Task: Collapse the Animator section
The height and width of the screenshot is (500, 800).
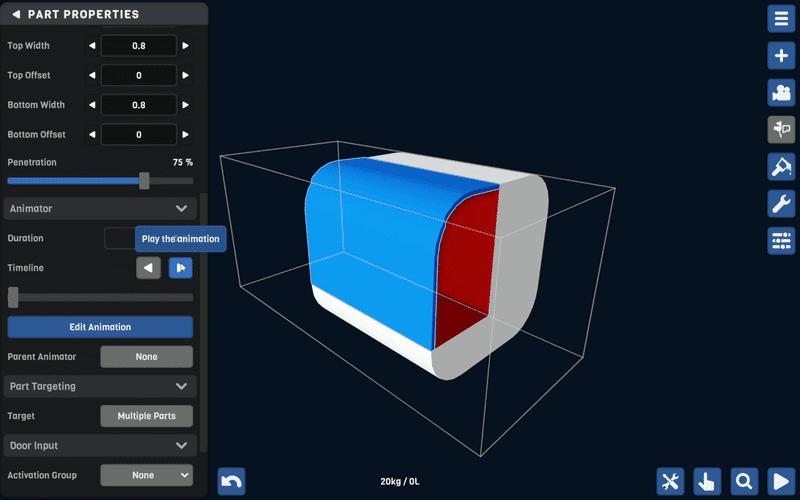Action: (x=100, y=209)
